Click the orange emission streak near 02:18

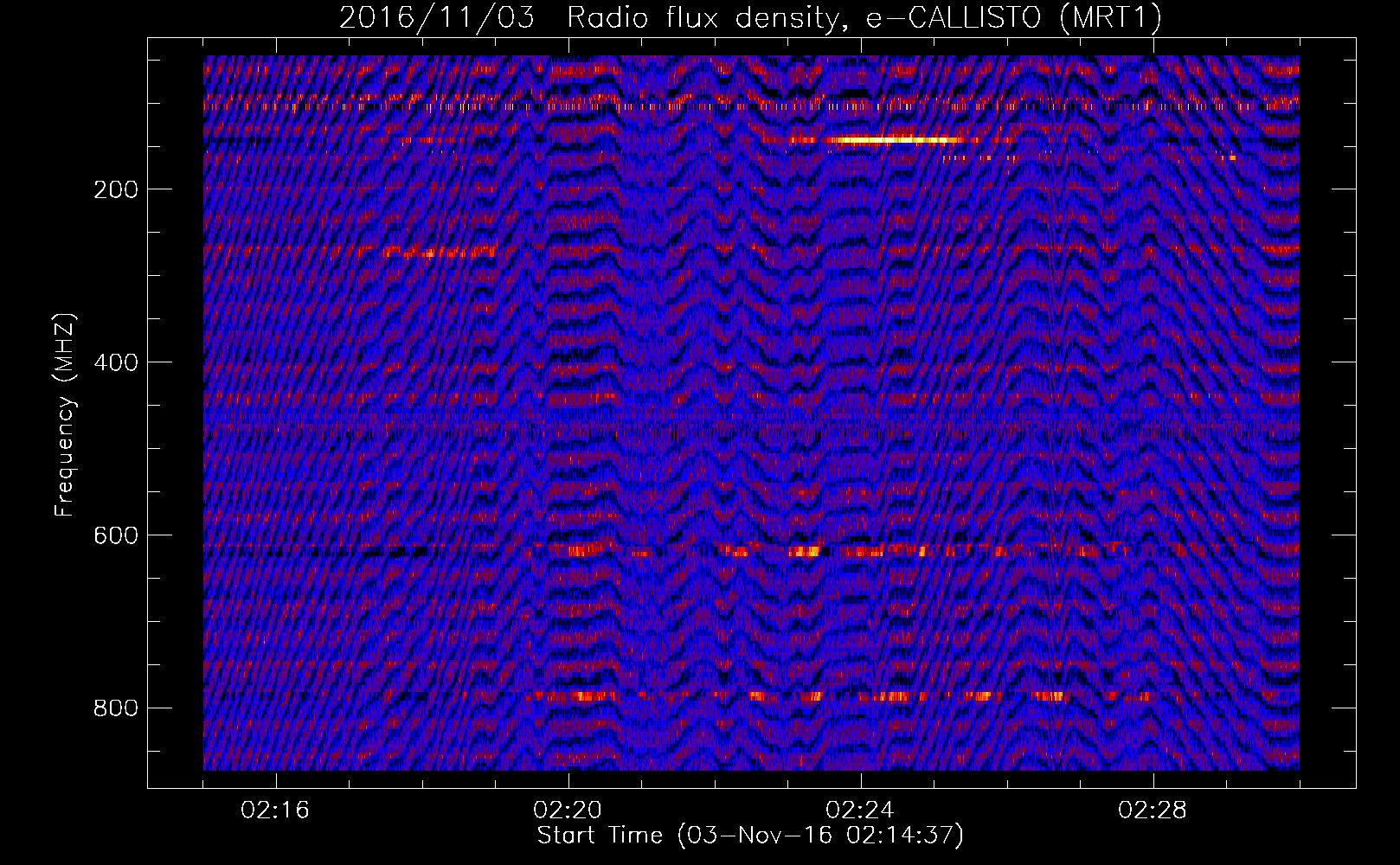[x=440, y=253]
